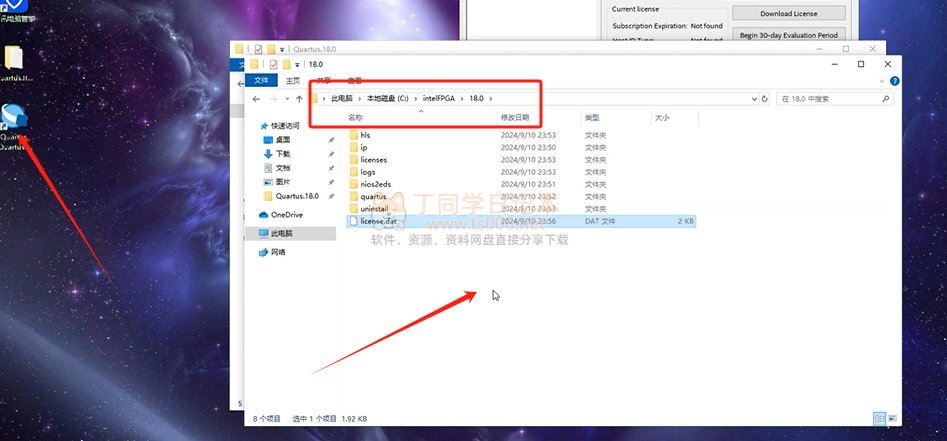The height and width of the screenshot is (441, 947).
Task: Open 图片 in quick access
Action: (283, 182)
